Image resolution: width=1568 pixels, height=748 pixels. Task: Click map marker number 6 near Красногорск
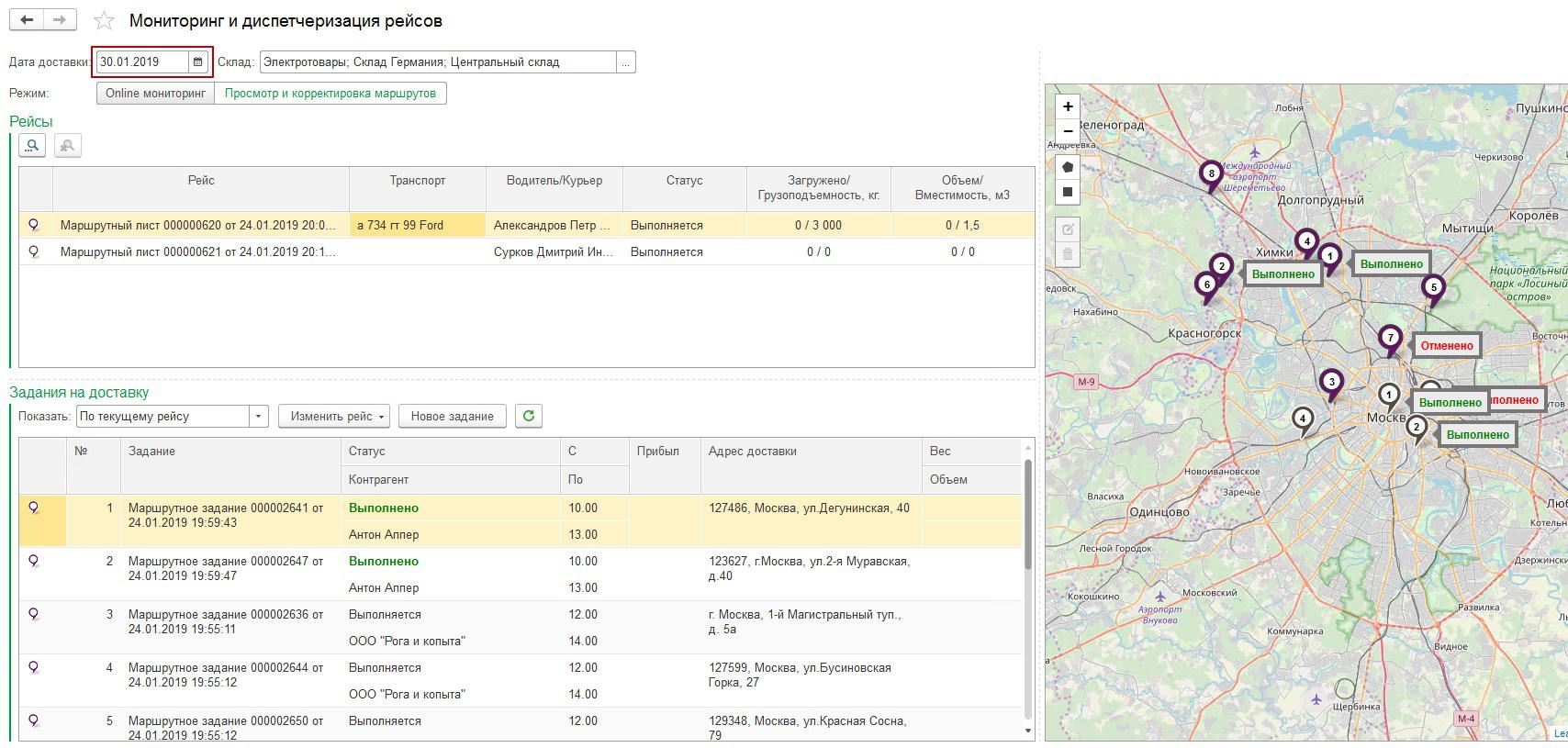pyautogui.click(x=1207, y=286)
